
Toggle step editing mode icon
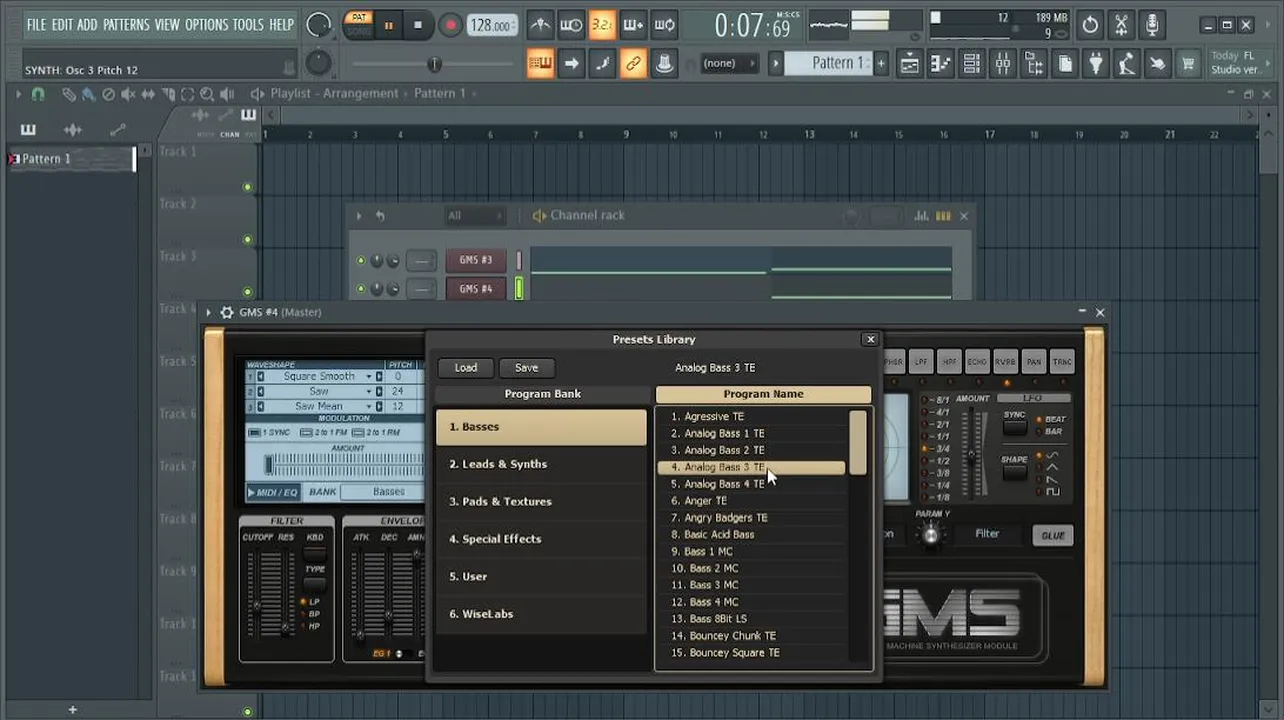pyautogui.click(x=602, y=64)
